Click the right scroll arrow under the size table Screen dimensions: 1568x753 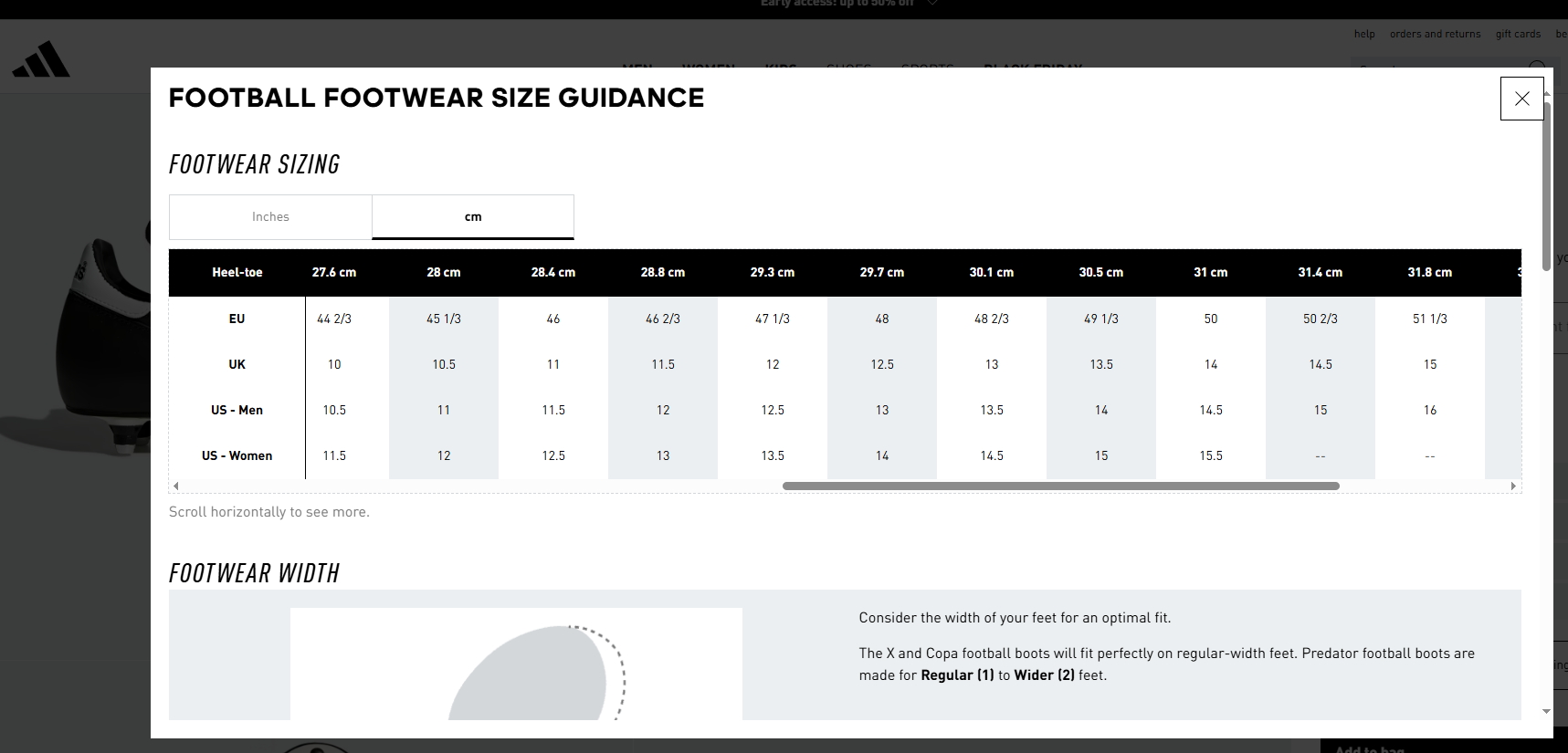point(1513,486)
